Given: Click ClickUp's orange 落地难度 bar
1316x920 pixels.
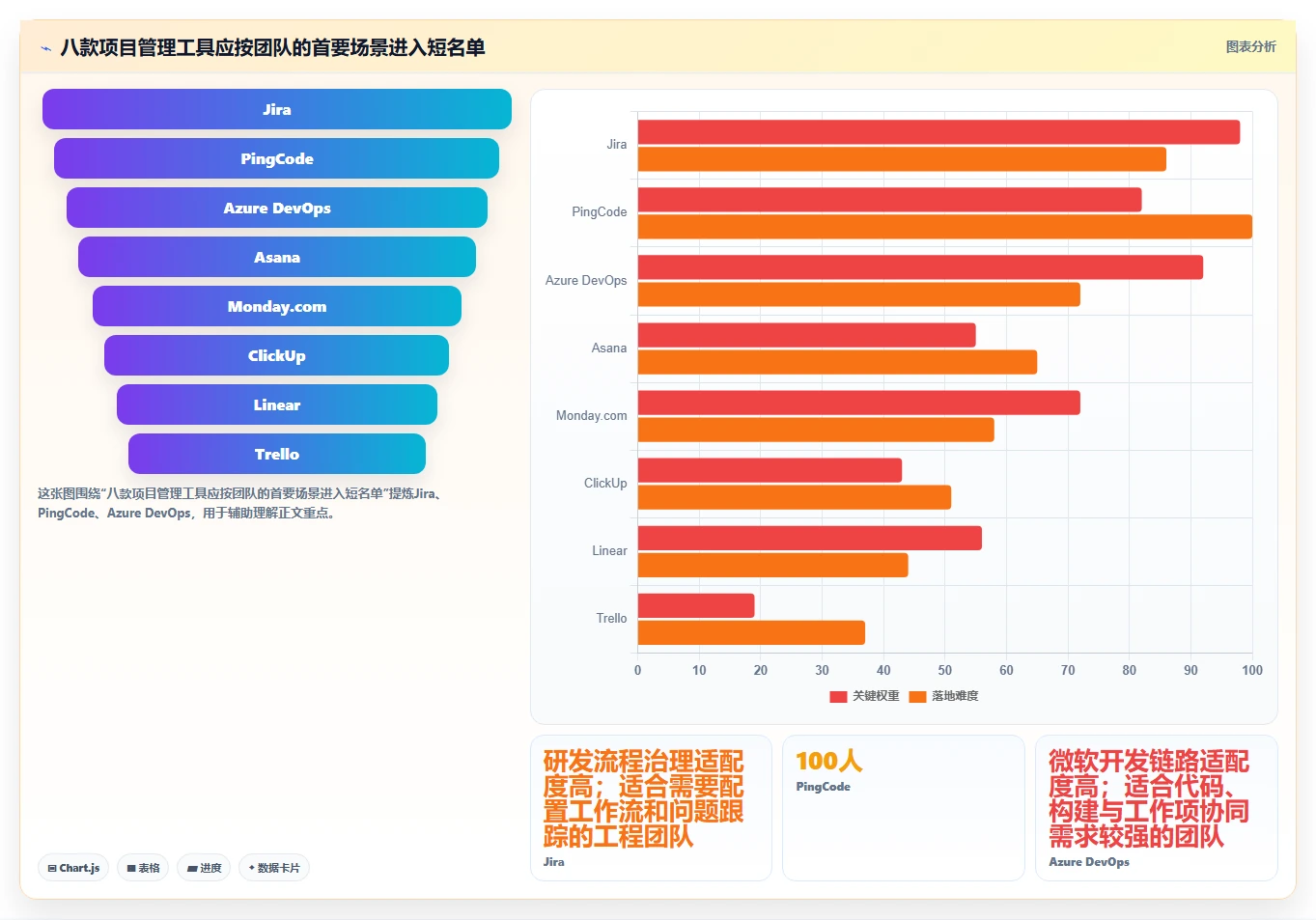Looking at the screenshot, I should coord(794,497).
